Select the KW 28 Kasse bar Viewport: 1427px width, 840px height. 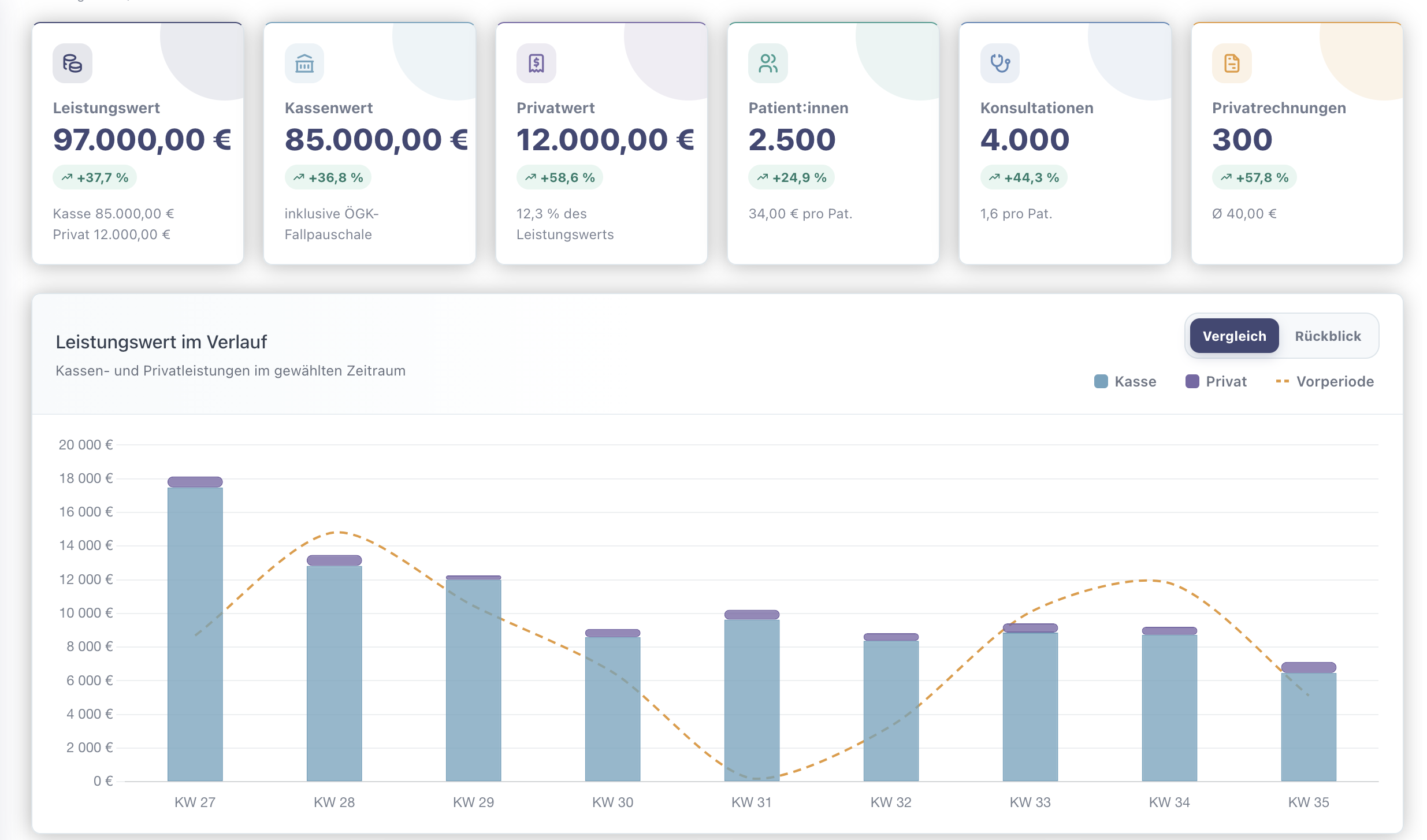[335, 674]
